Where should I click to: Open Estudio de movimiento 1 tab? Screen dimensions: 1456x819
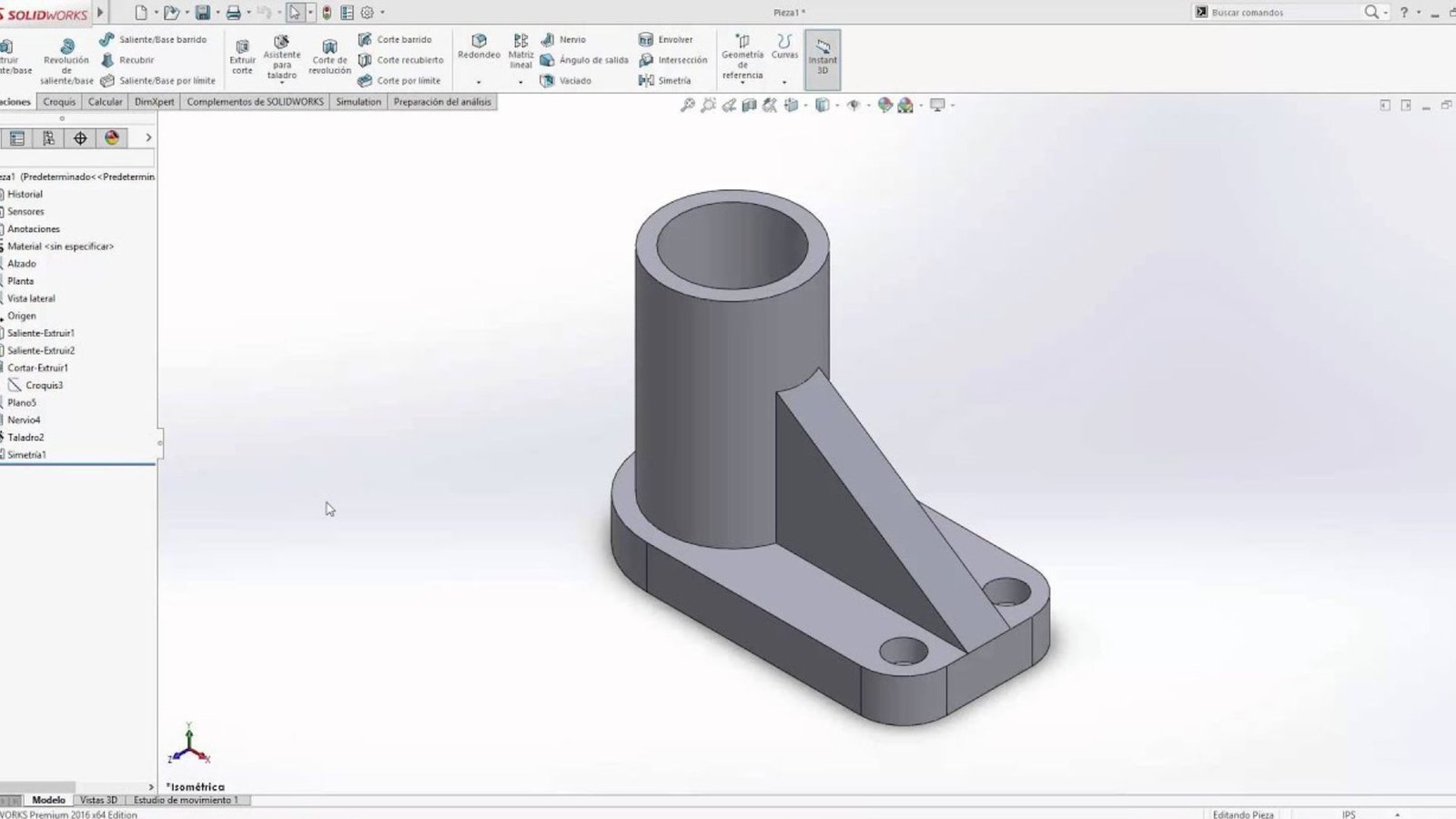coord(186,800)
